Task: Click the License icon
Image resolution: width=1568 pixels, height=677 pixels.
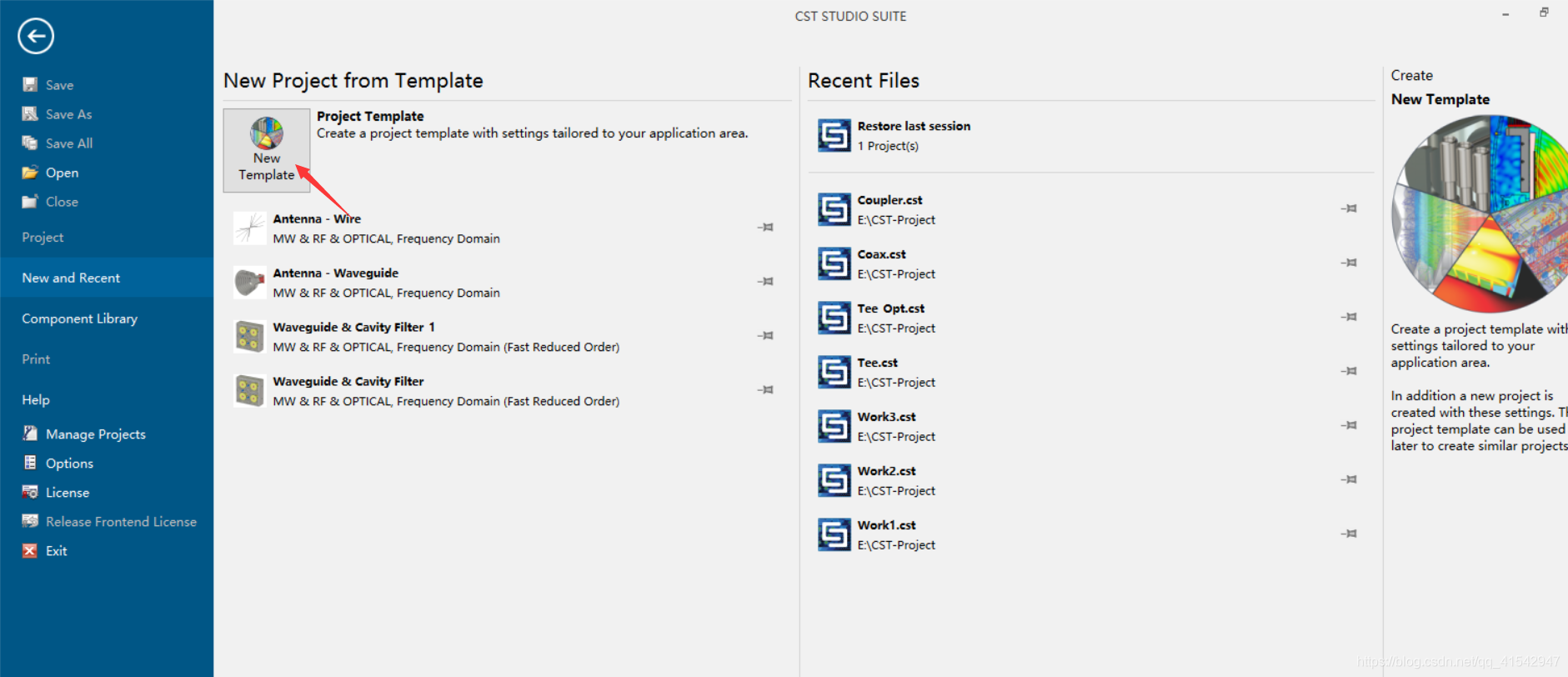Action: pyautogui.click(x=30, y=492)
